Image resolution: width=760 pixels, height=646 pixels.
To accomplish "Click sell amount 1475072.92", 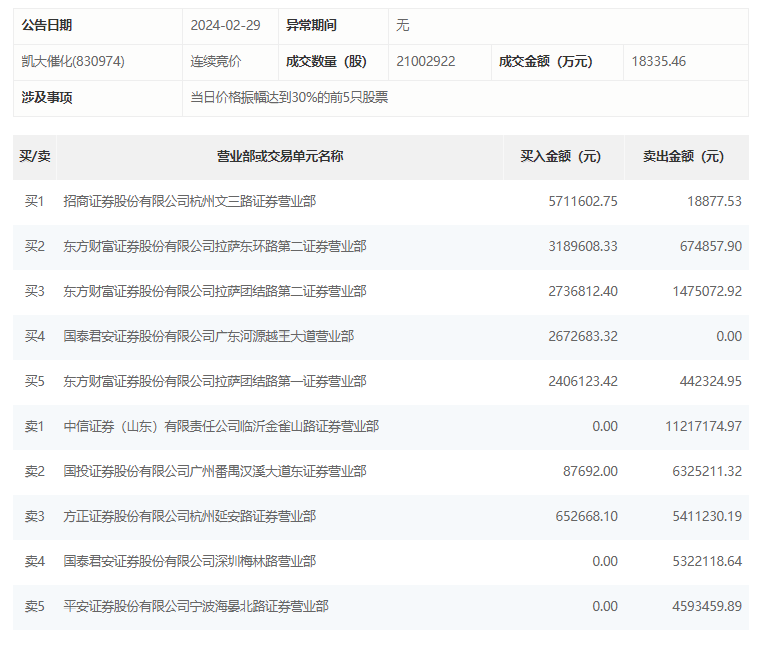I will (707, 291).
